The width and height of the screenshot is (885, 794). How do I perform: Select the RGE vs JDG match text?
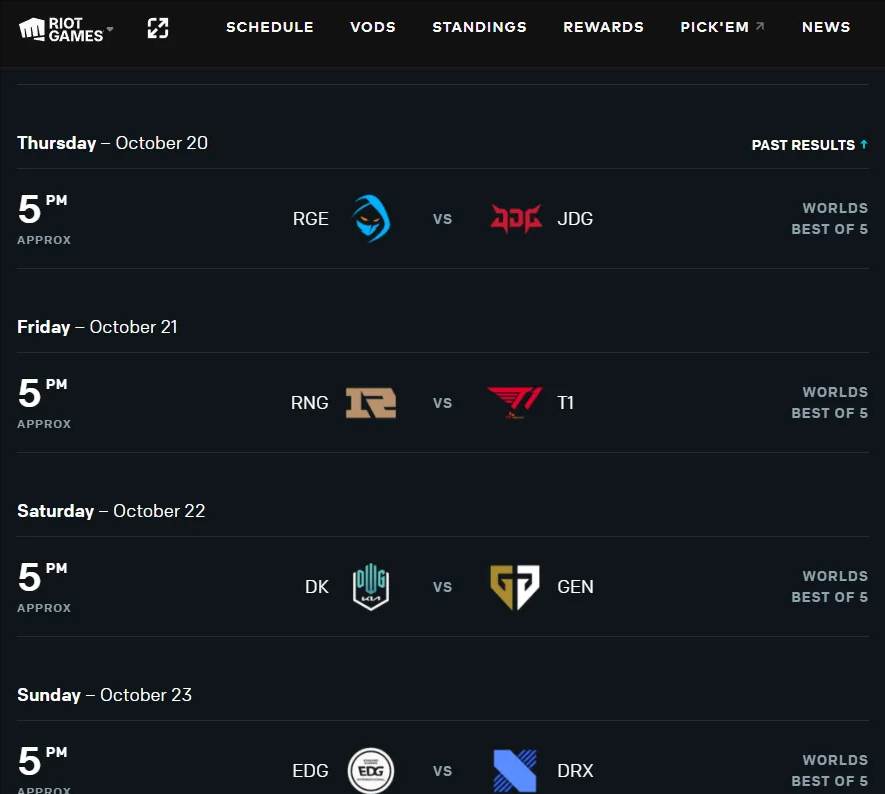pos(442,219)
